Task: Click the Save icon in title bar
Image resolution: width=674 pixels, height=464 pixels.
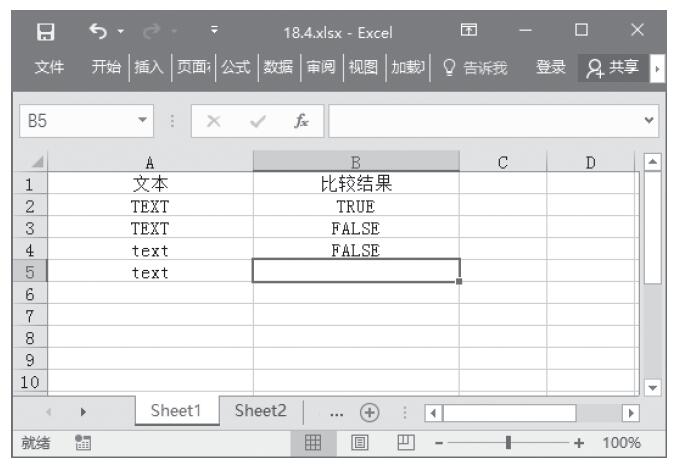Action: click(x=44, y=34)
